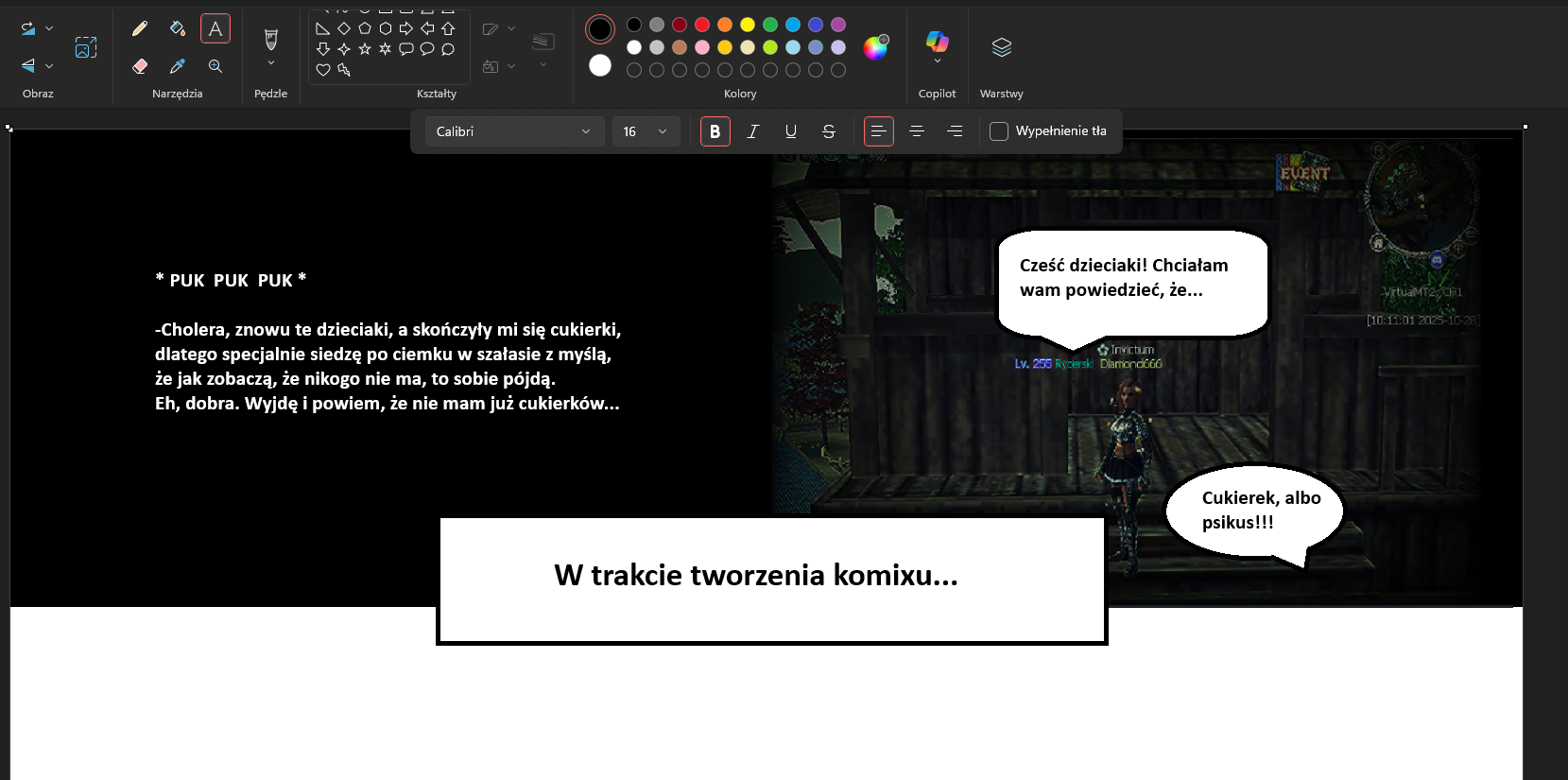Open the Warstwy layers panel
The height and width of the screenshot is (780, 1568).
pyautogui.click(x=1001, y=47)
